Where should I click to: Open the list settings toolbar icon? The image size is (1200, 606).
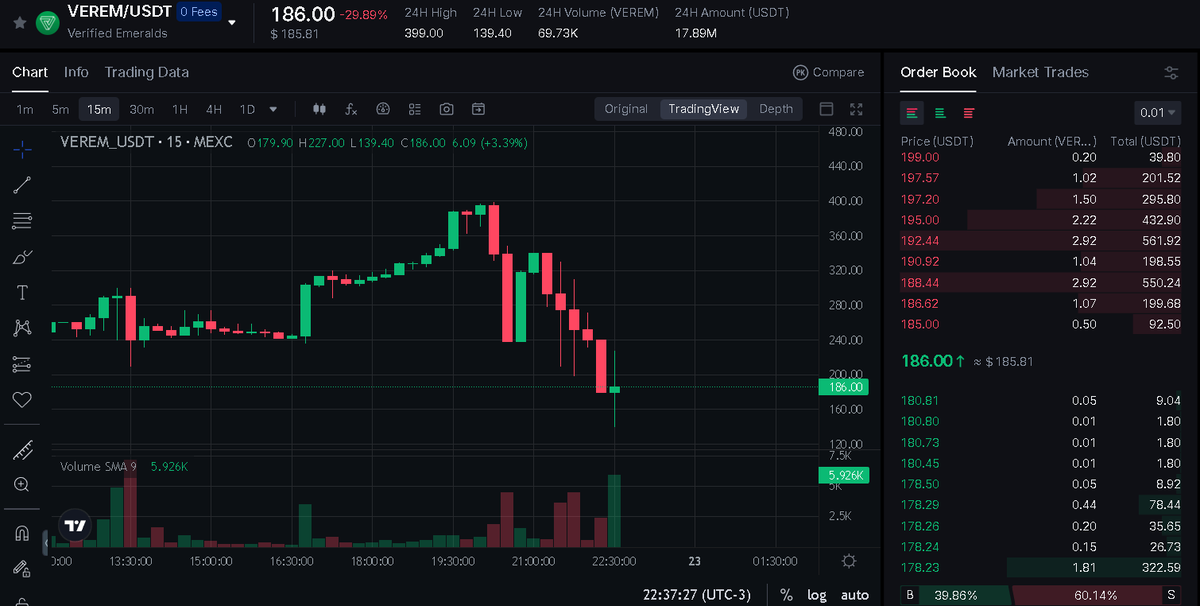click(414, 109)
